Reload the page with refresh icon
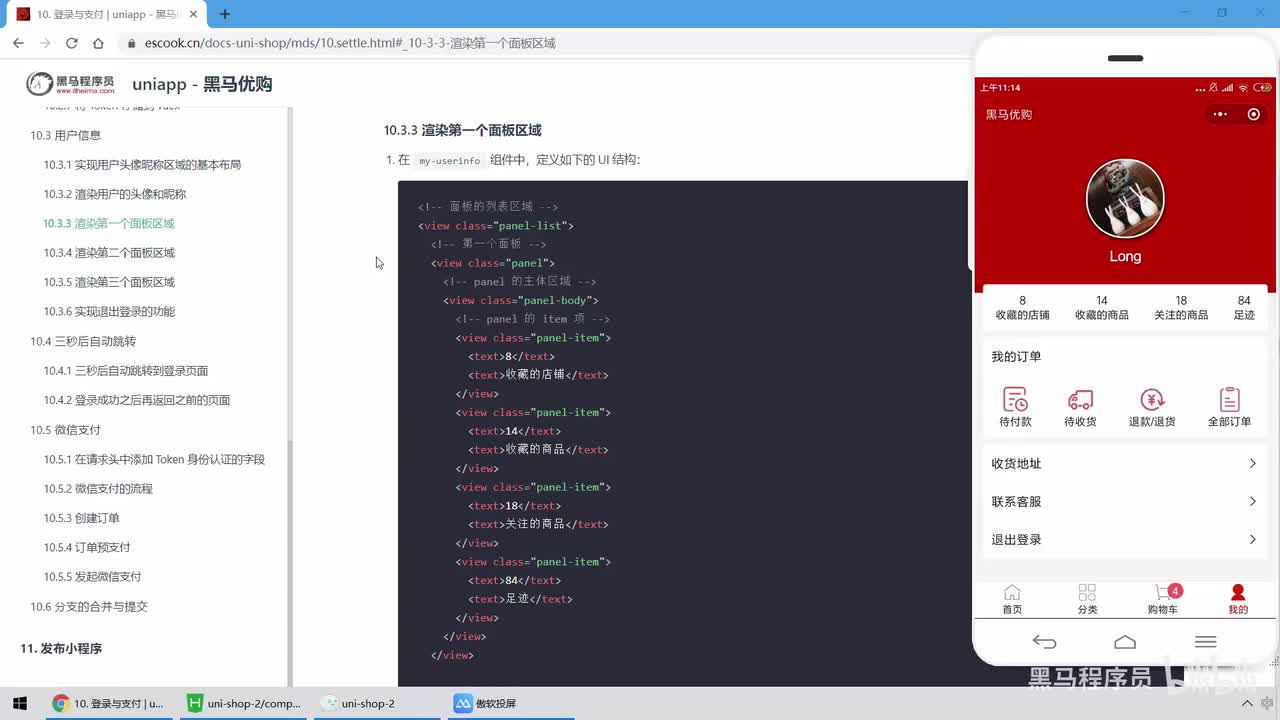This screenshot has width=1280, height=720. pos(72,43)
